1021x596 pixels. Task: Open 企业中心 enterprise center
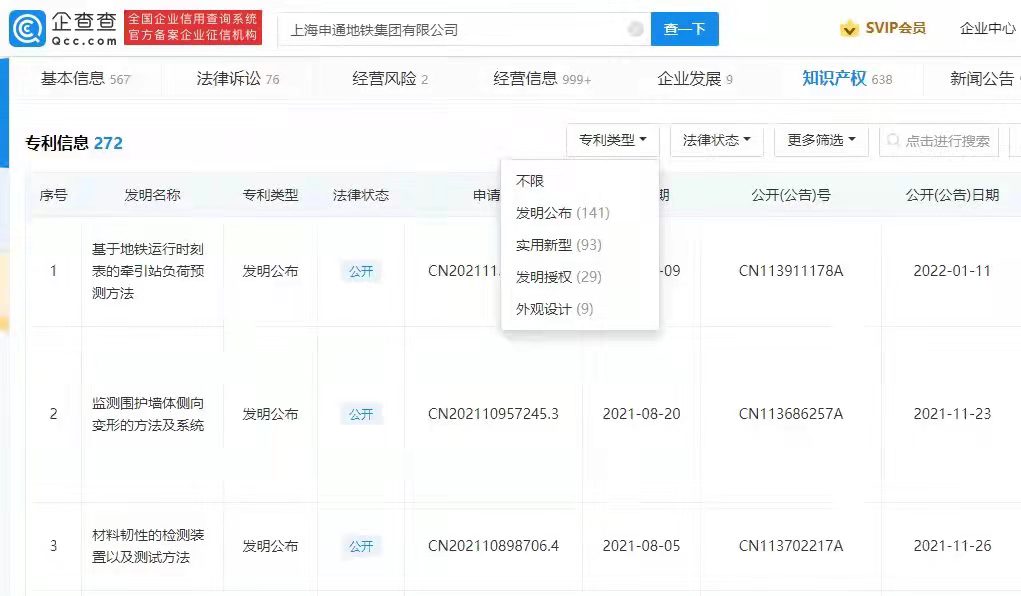[987, 28]
